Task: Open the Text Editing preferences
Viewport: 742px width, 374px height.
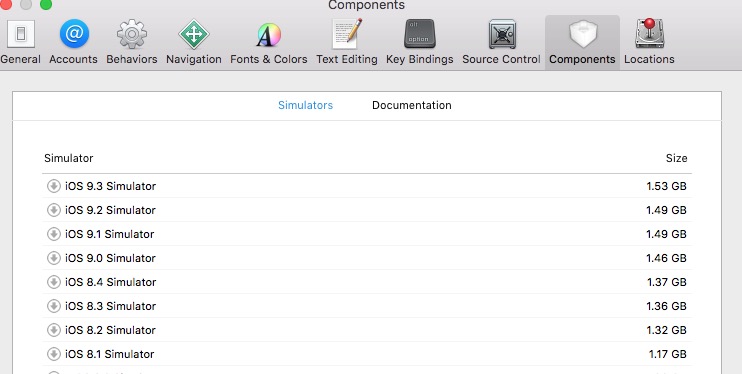Action: click(347, 43)
